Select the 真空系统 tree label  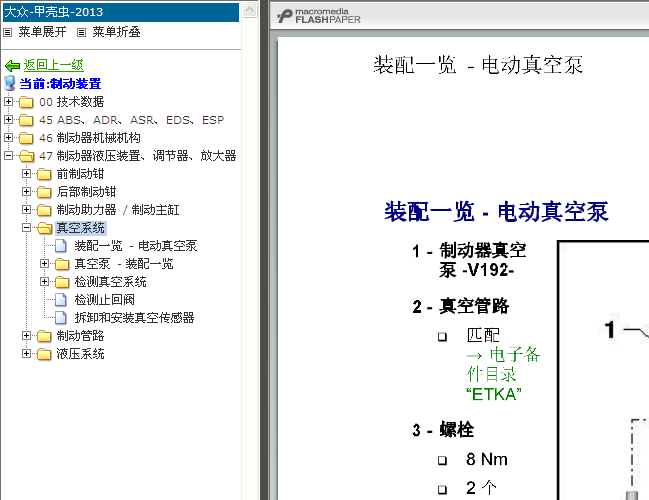point(81,228)
